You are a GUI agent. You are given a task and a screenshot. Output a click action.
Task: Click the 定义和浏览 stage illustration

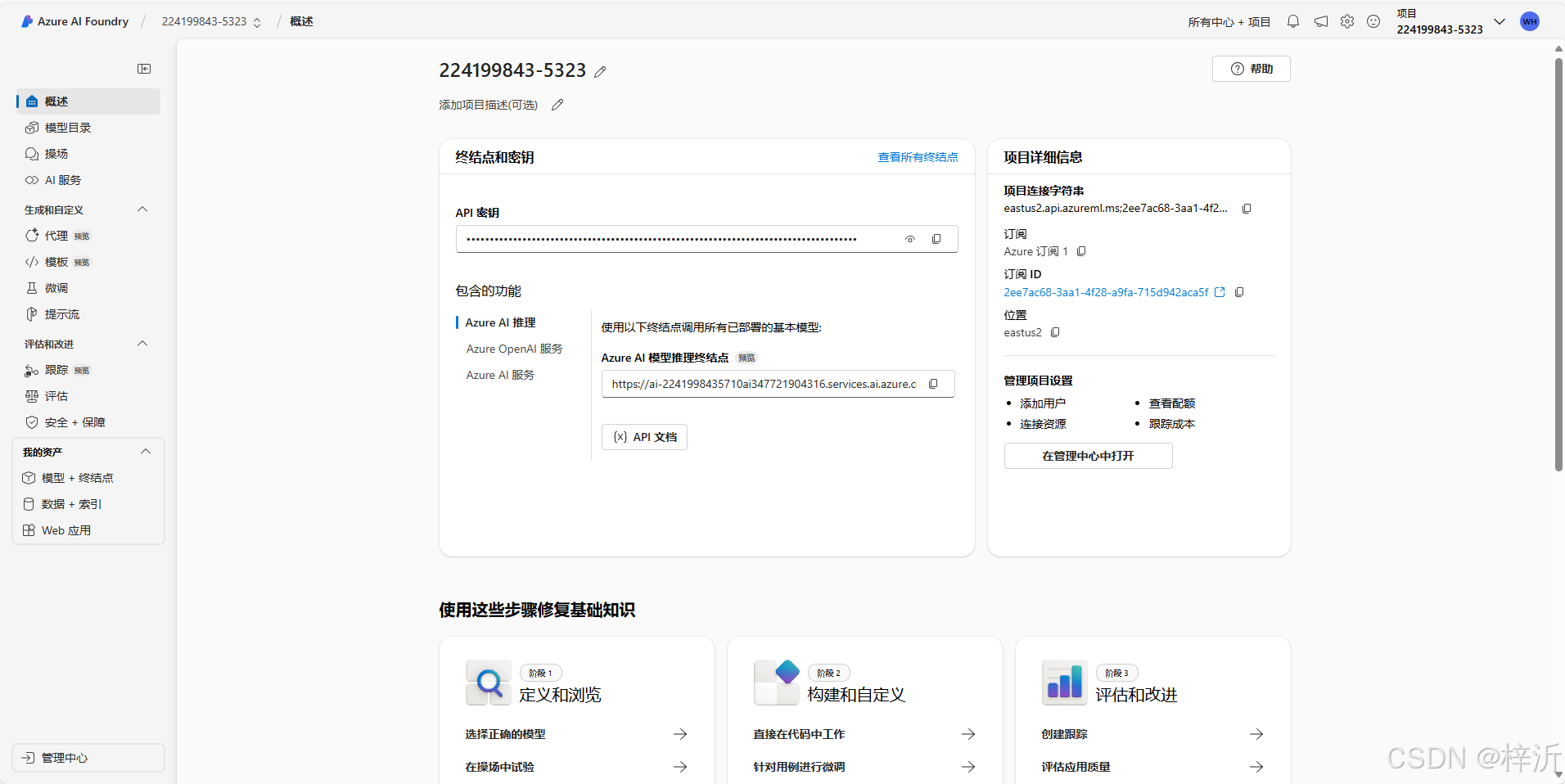[x=489, y=683]
